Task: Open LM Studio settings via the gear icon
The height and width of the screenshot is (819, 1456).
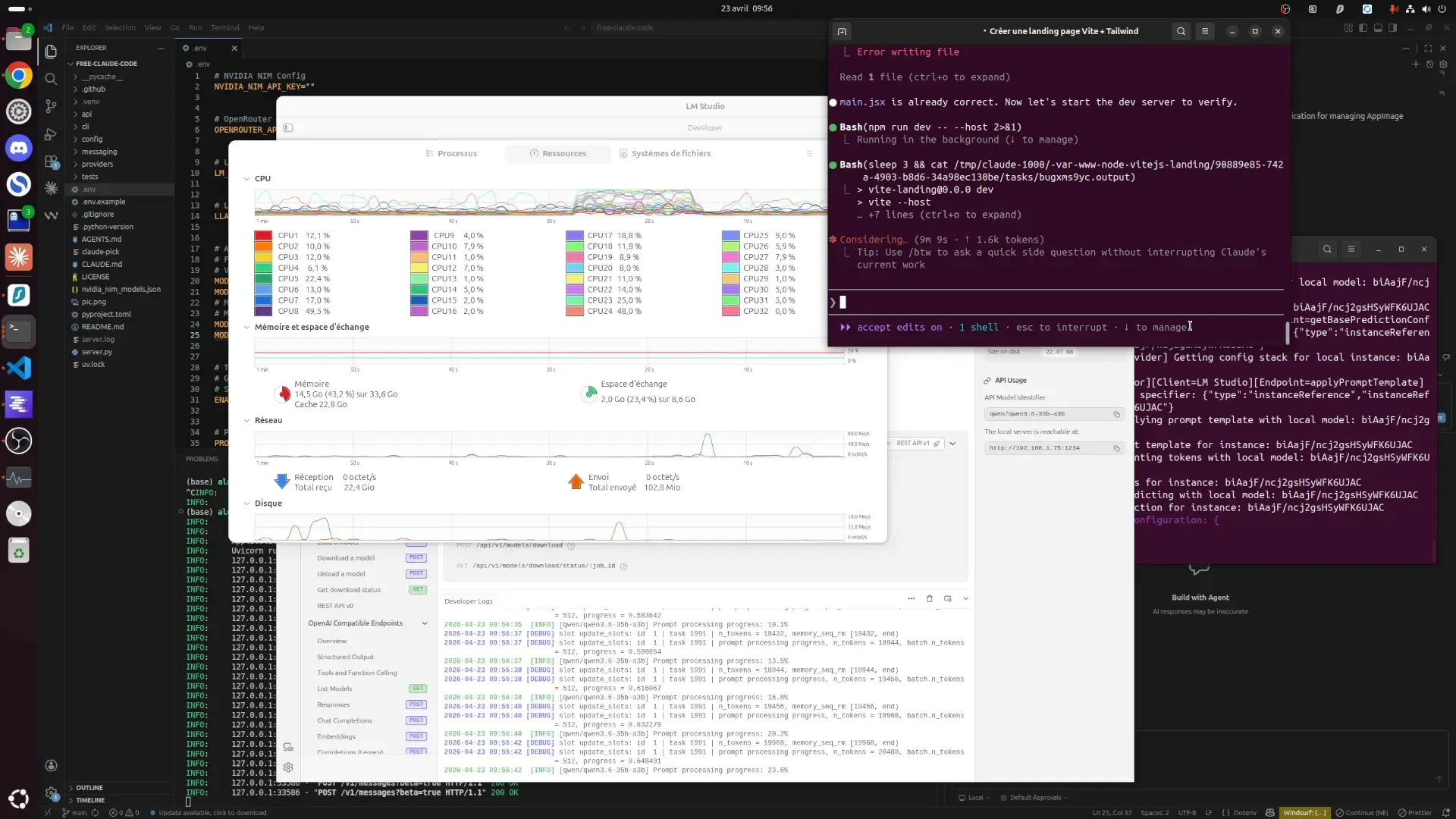Action: pos(288,767)
